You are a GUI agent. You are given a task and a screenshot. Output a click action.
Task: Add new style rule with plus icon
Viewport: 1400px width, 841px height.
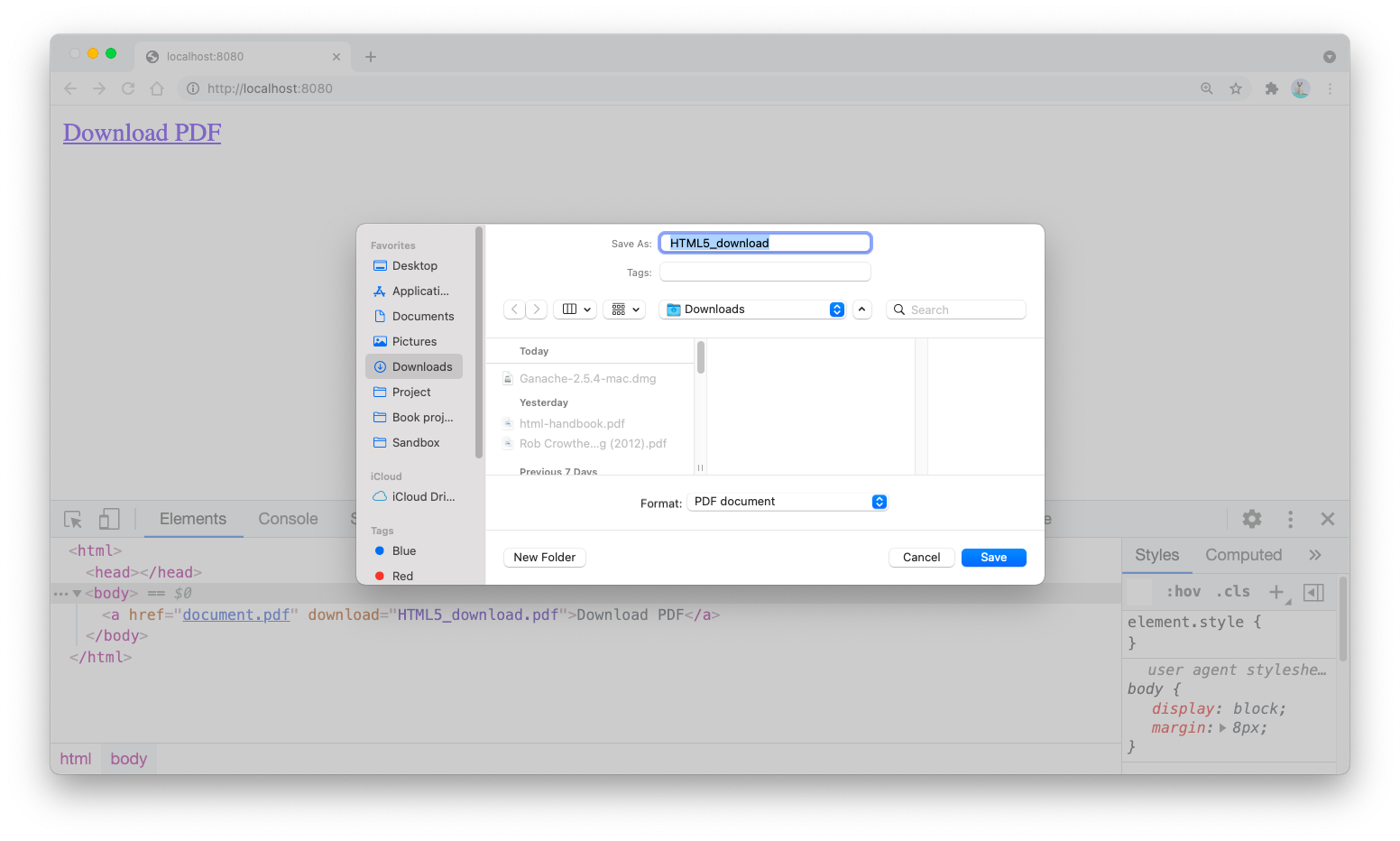pos(1276,592)
